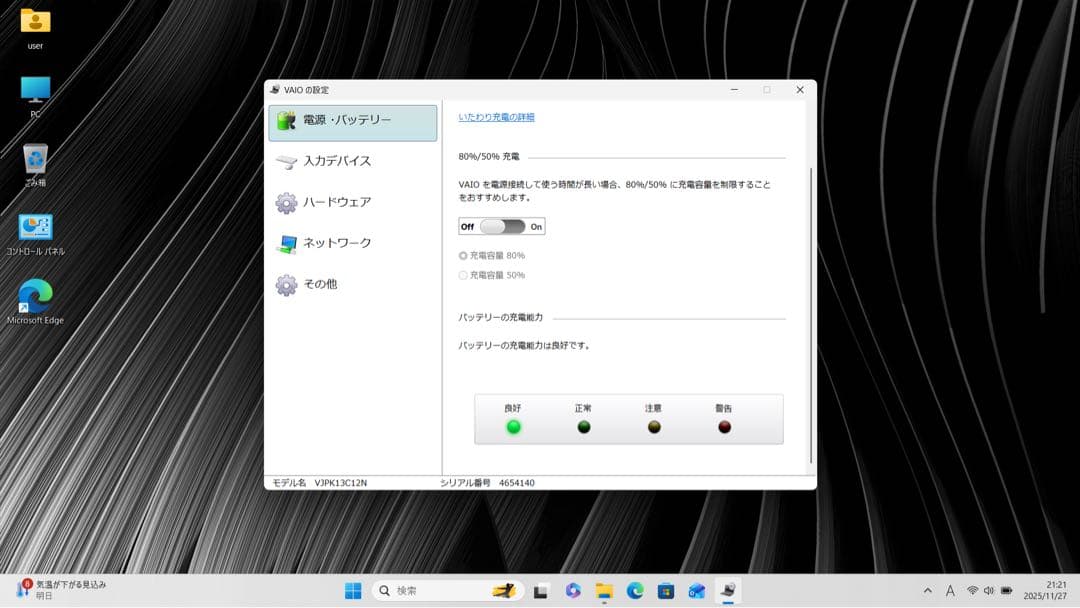Open その他 settings using its gear icon
Image resolution: width=1080 pixels, height=608 pixels.
click(x=288, y=283)
